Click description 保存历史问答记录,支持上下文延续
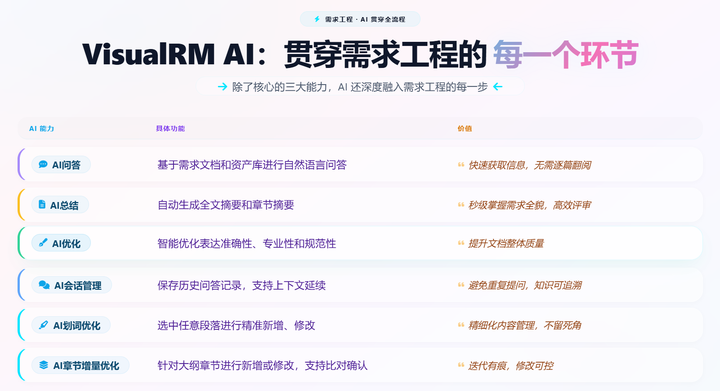This screenshot has width=720, height=391. coord(242,285)
